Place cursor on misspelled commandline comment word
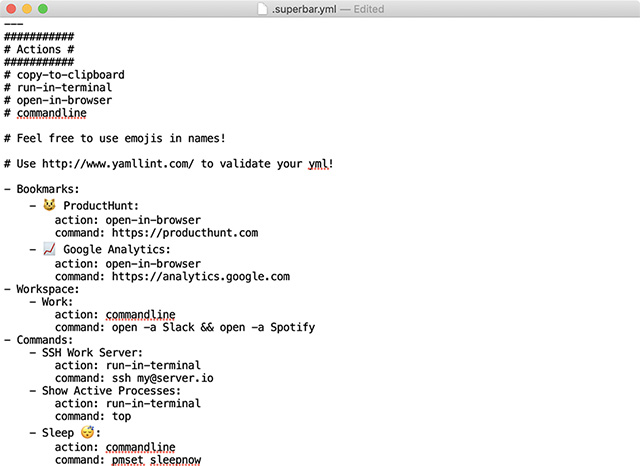The height and width of the screenshot is (466, 640). (51, 113)
